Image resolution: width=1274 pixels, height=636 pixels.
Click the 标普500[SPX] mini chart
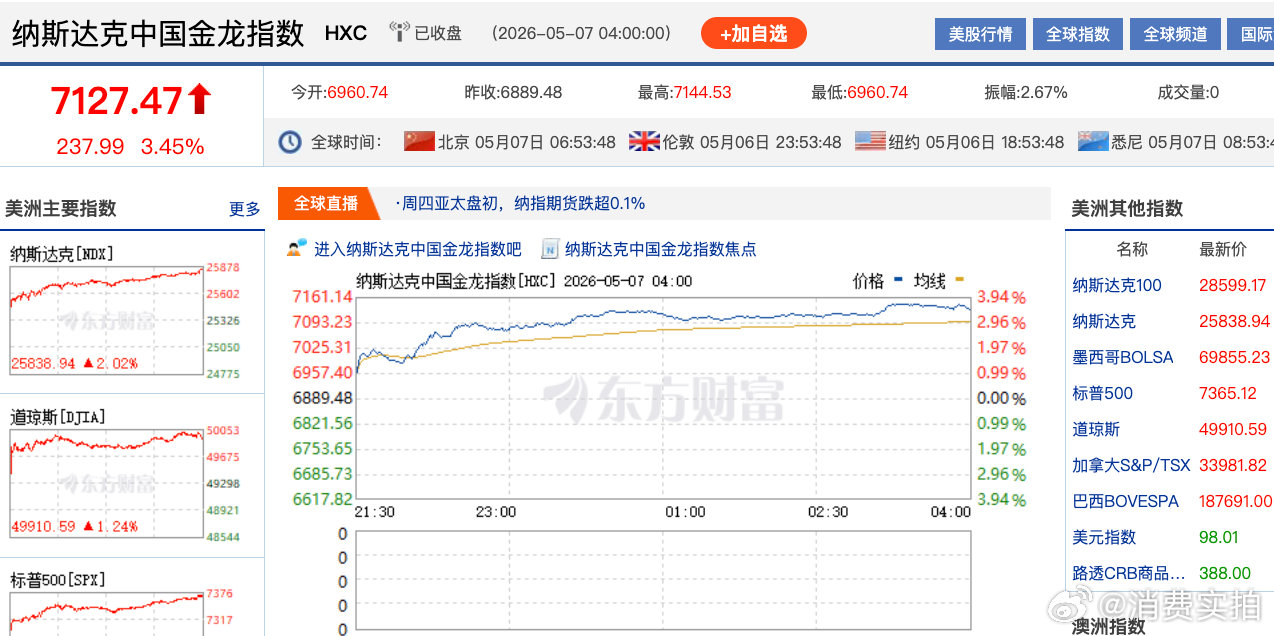pos(107,612)
